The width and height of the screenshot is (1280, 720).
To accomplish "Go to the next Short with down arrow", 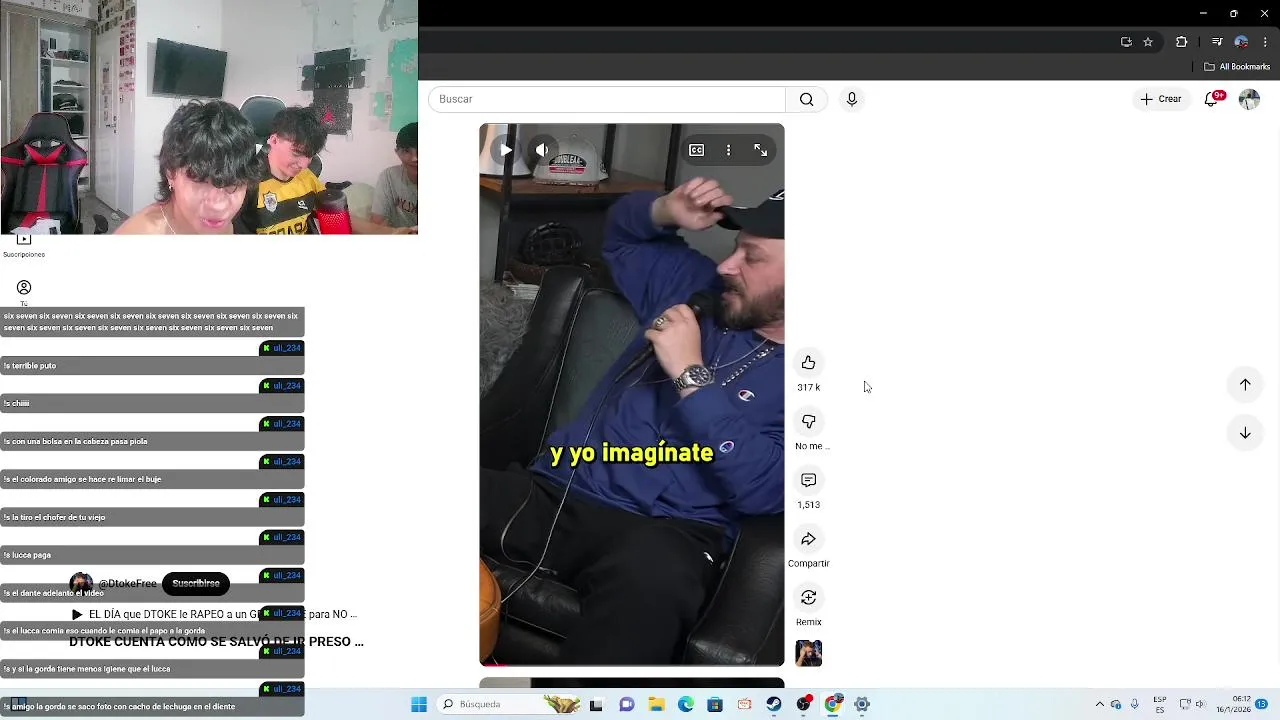I will point(1245,433).
